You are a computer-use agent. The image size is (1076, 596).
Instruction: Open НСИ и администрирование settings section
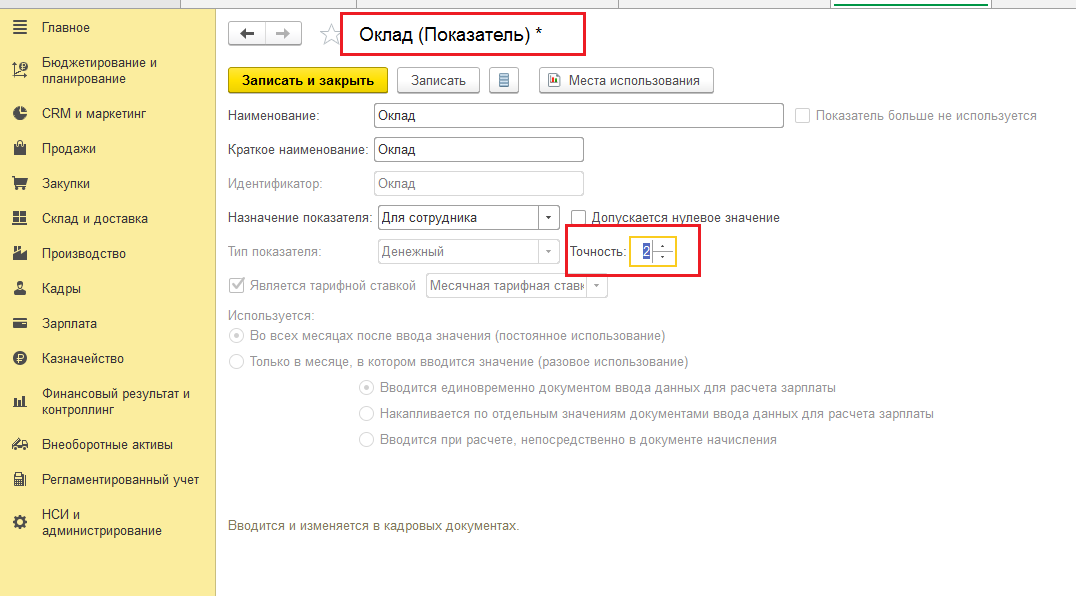22,521
